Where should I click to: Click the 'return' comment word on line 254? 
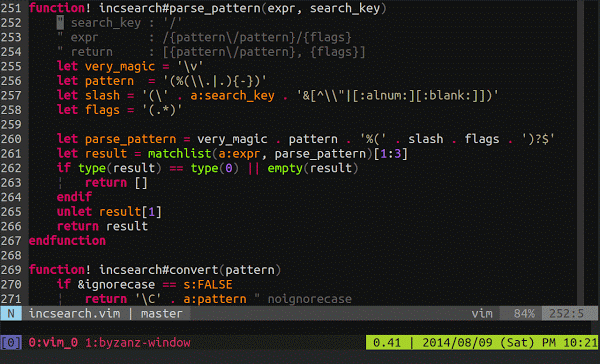coord(92,52)
